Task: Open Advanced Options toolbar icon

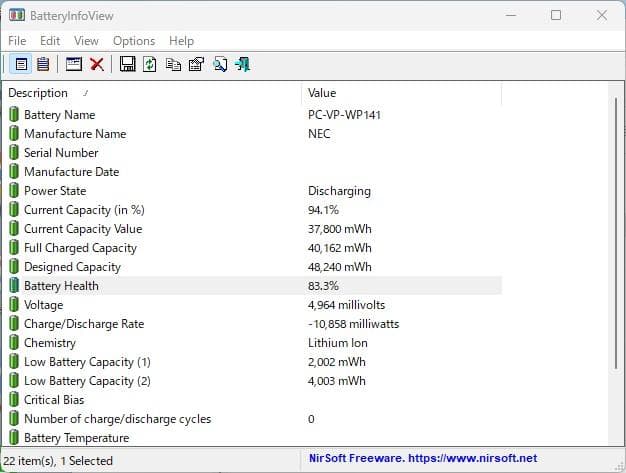Action: point(74,64)
